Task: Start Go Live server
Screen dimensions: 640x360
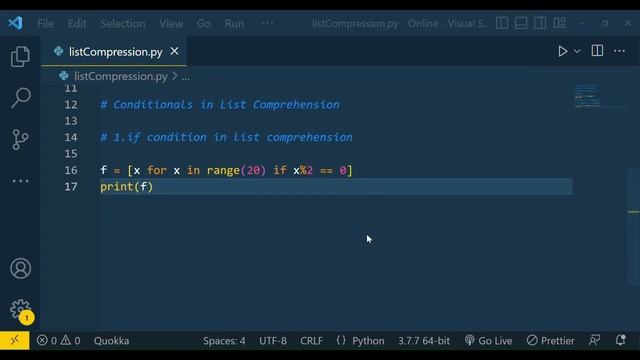Action: [488, 340]
